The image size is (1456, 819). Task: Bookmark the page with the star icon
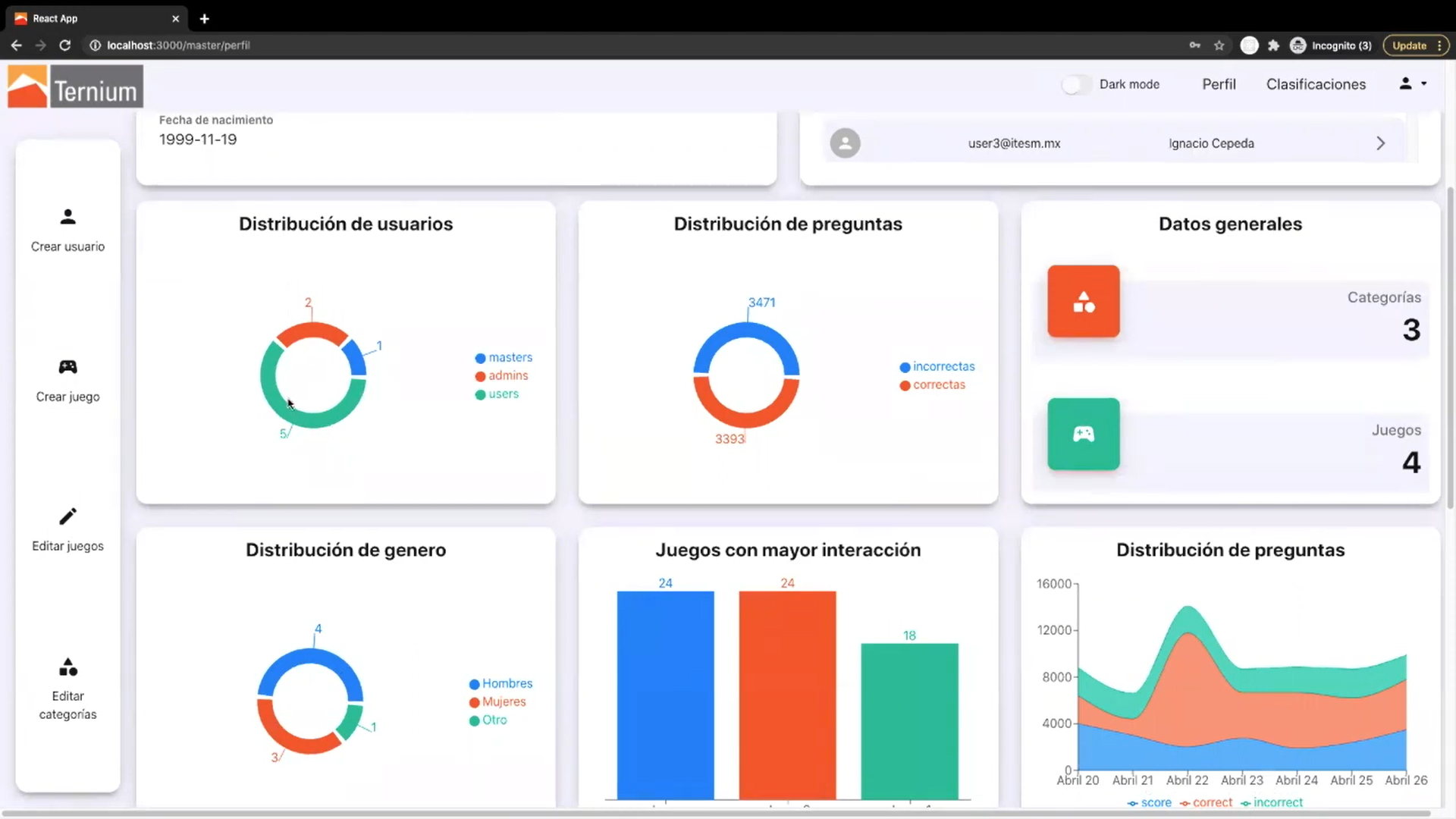click(1219, 45)
